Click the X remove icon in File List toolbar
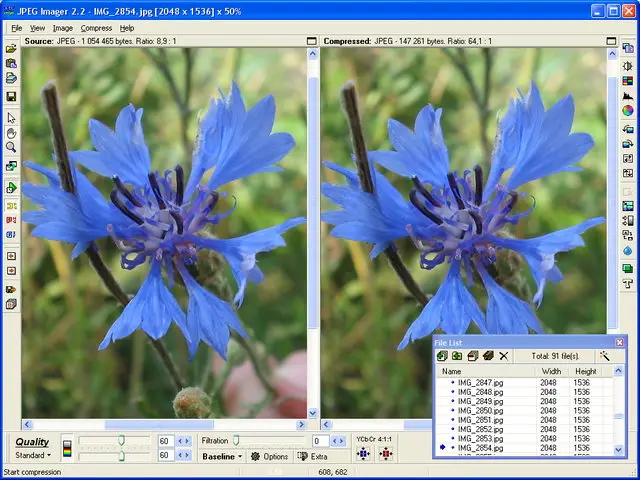Screen dimensions: 640x480 (504, 356)
